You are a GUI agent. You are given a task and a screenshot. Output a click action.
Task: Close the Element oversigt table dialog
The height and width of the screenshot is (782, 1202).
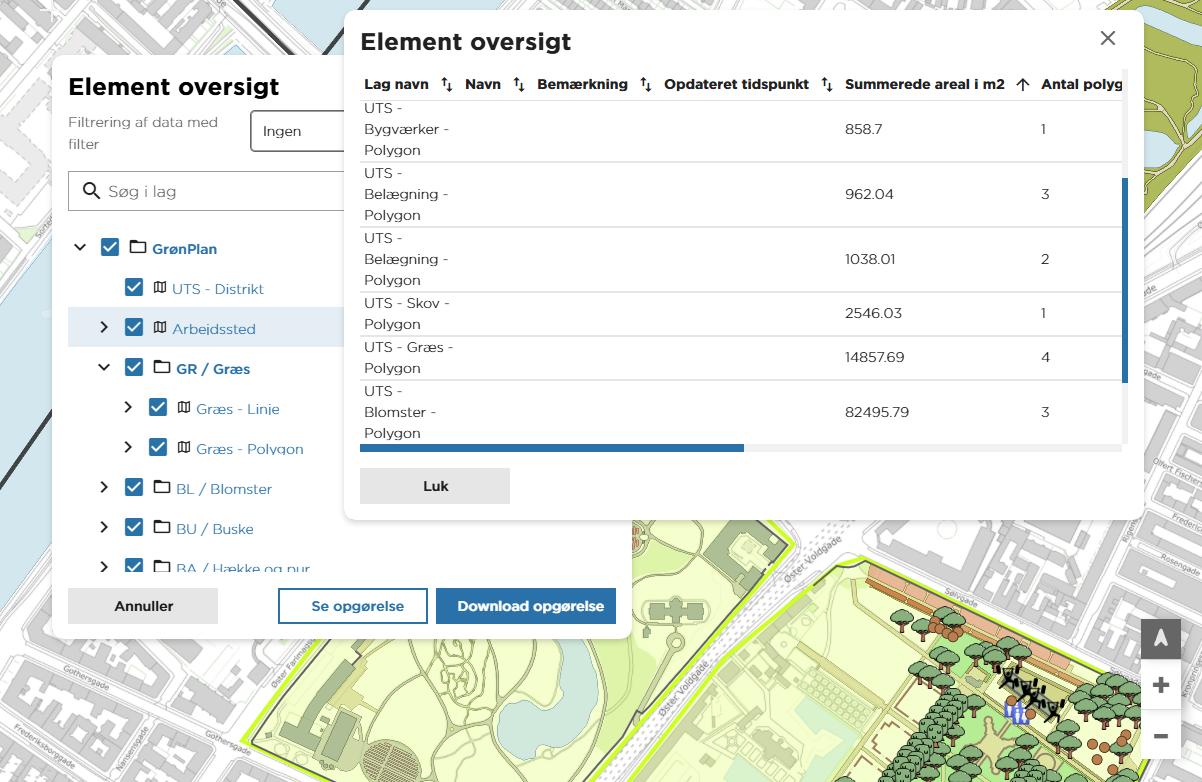point(1107,38)
